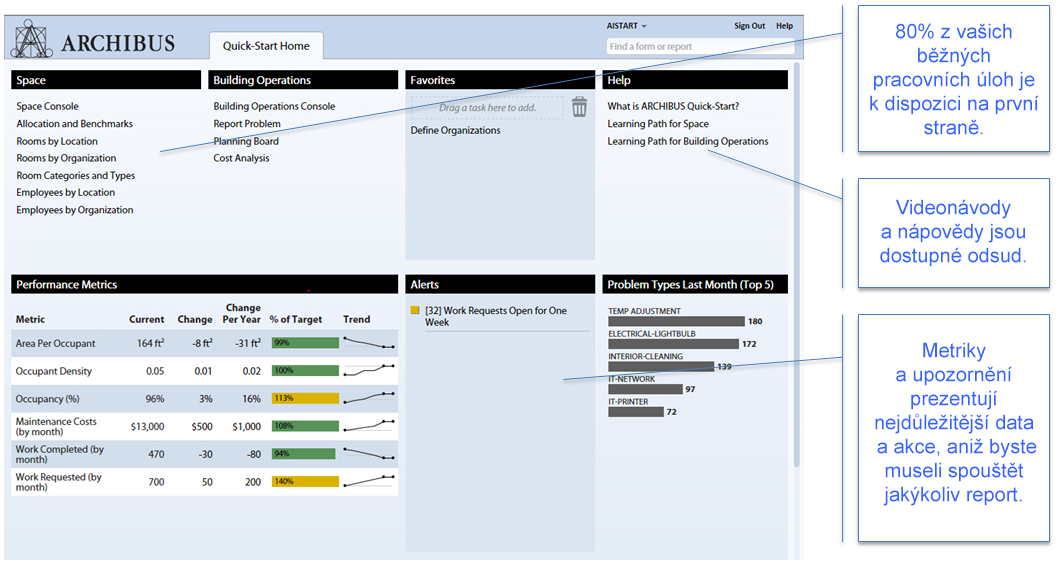Click Maintenance Costs (by month) metric
This screenshot has height=565, width=1063.
click(56, 427)
